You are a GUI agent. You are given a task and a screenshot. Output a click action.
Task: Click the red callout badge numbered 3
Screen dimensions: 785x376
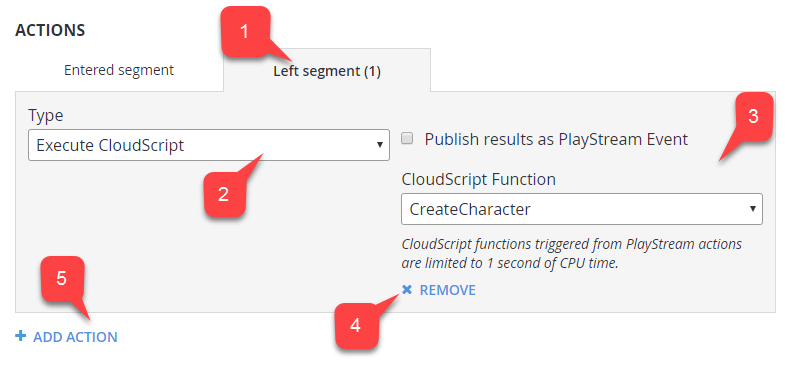click(x=753, y=117)
